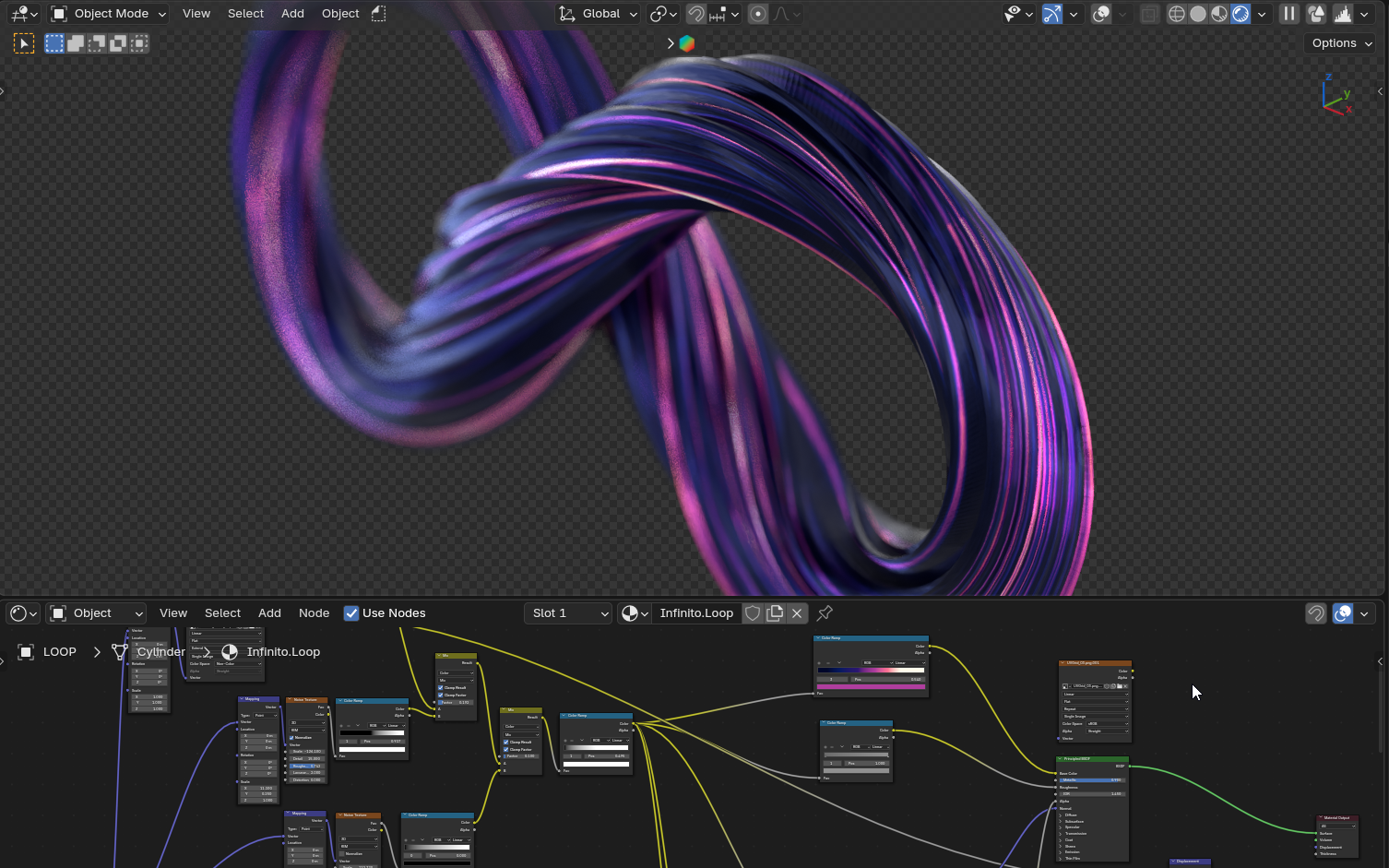Choose the subtract selection mode
Image resolution: width=1389 pixels, height=868 pixels.
click(97, 43)
